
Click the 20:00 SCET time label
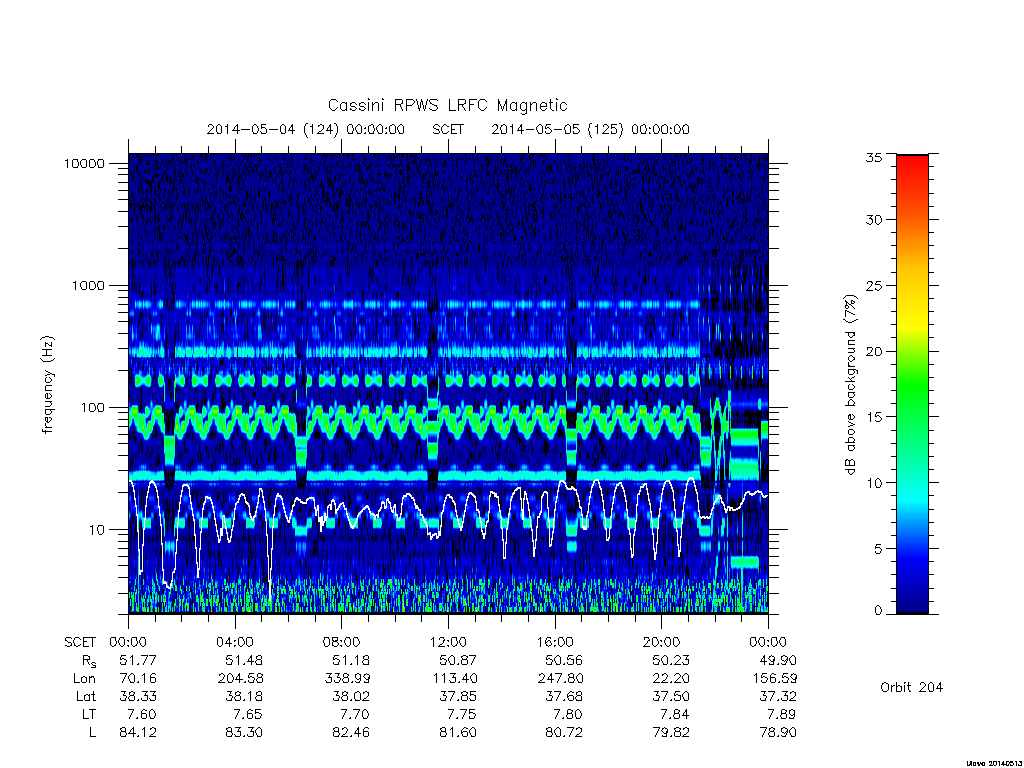(x=662, y=642)
